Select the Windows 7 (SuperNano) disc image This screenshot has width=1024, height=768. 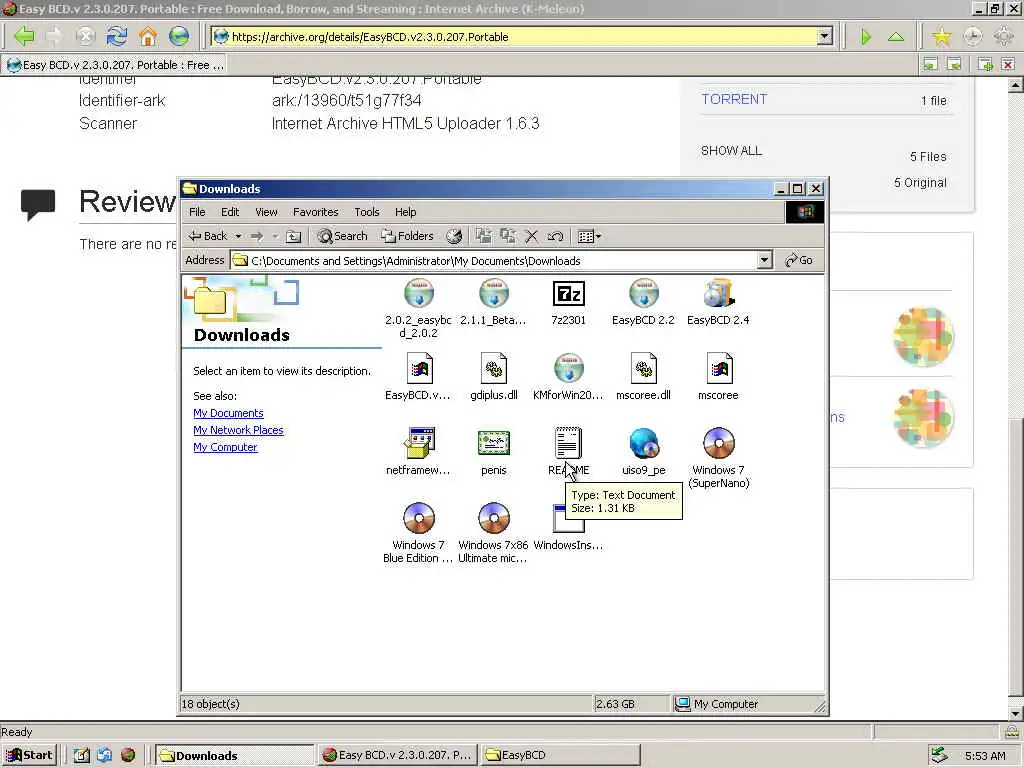click(x=718, y=458)
